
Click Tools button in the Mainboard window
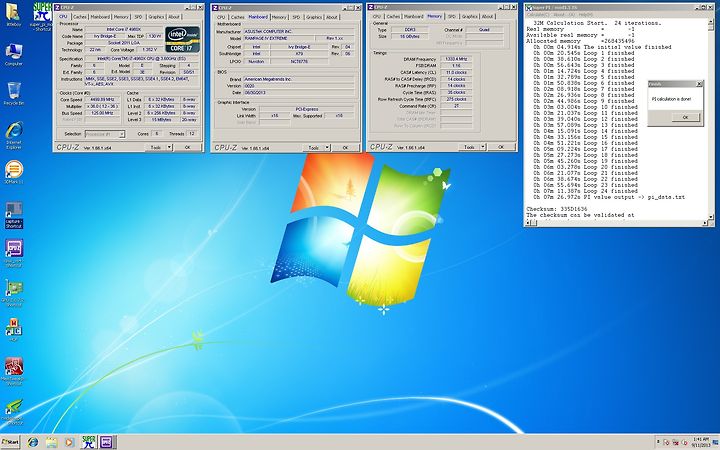tap(314, 148)
